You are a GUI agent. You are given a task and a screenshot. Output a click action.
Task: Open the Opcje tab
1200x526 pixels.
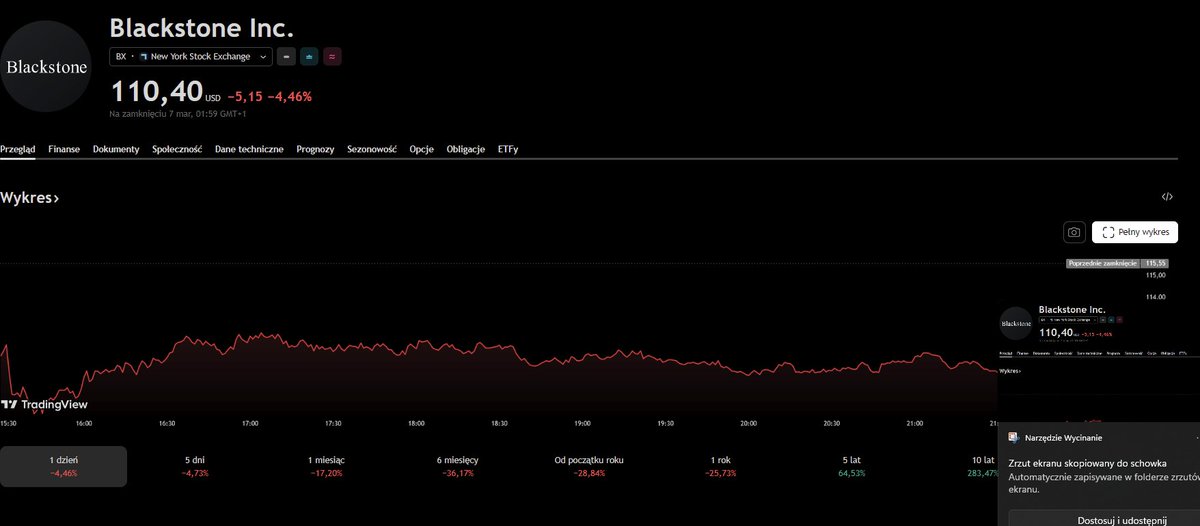pos(421,149)
